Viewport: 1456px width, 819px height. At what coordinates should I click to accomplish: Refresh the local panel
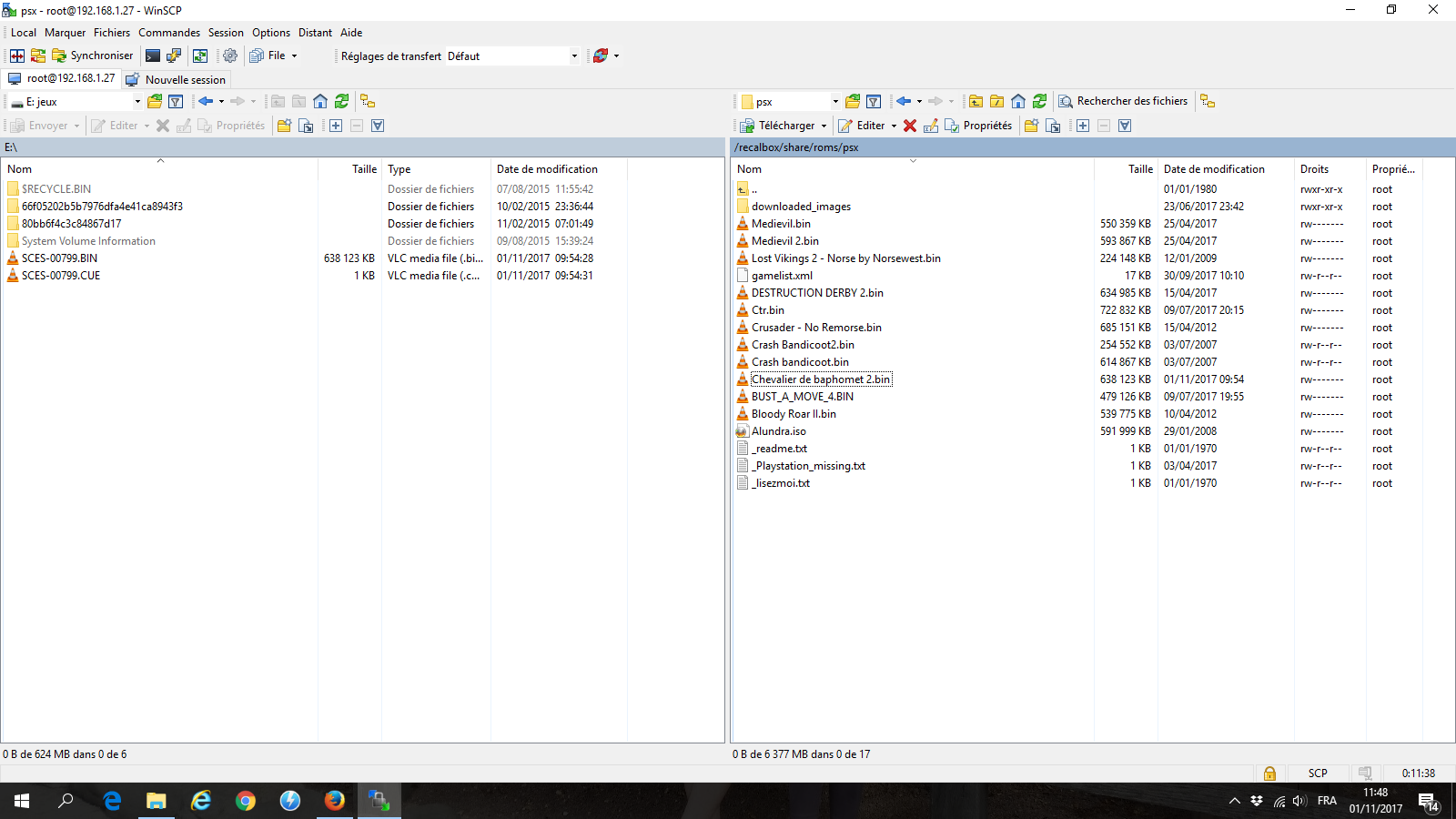[x=341, y=101]
